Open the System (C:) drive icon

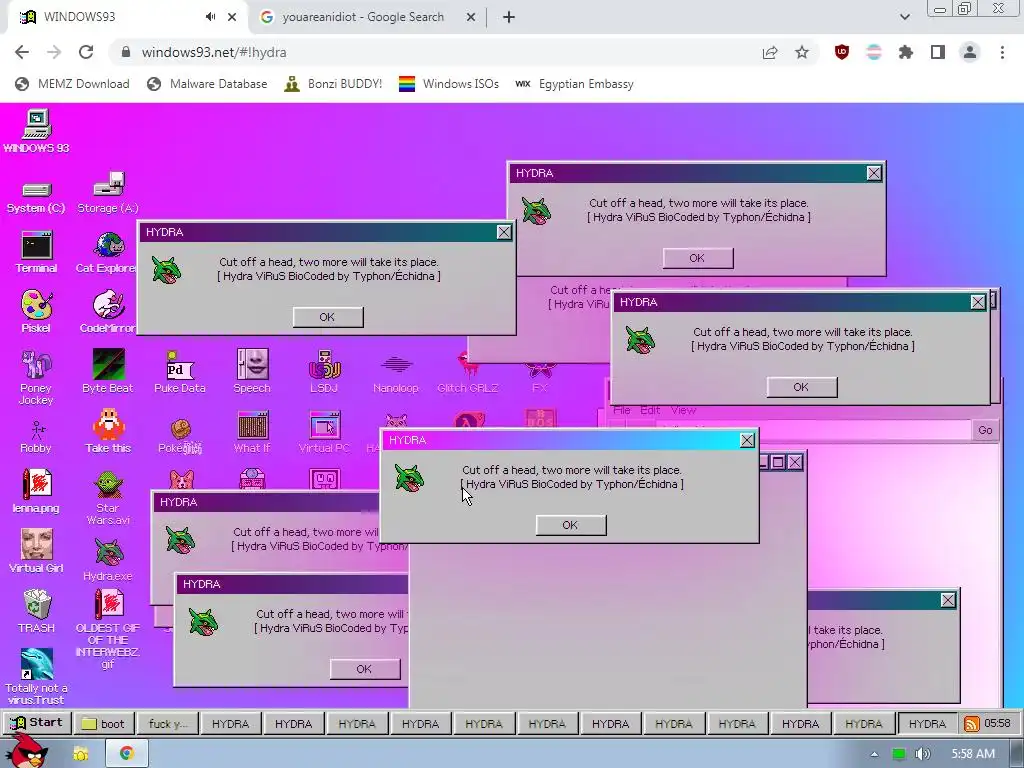pyautogui.click(x=36, y=197)
